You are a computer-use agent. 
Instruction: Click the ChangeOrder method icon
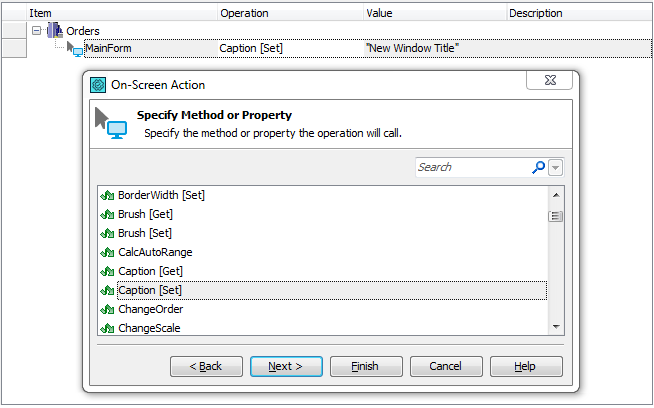coord(107,309)
